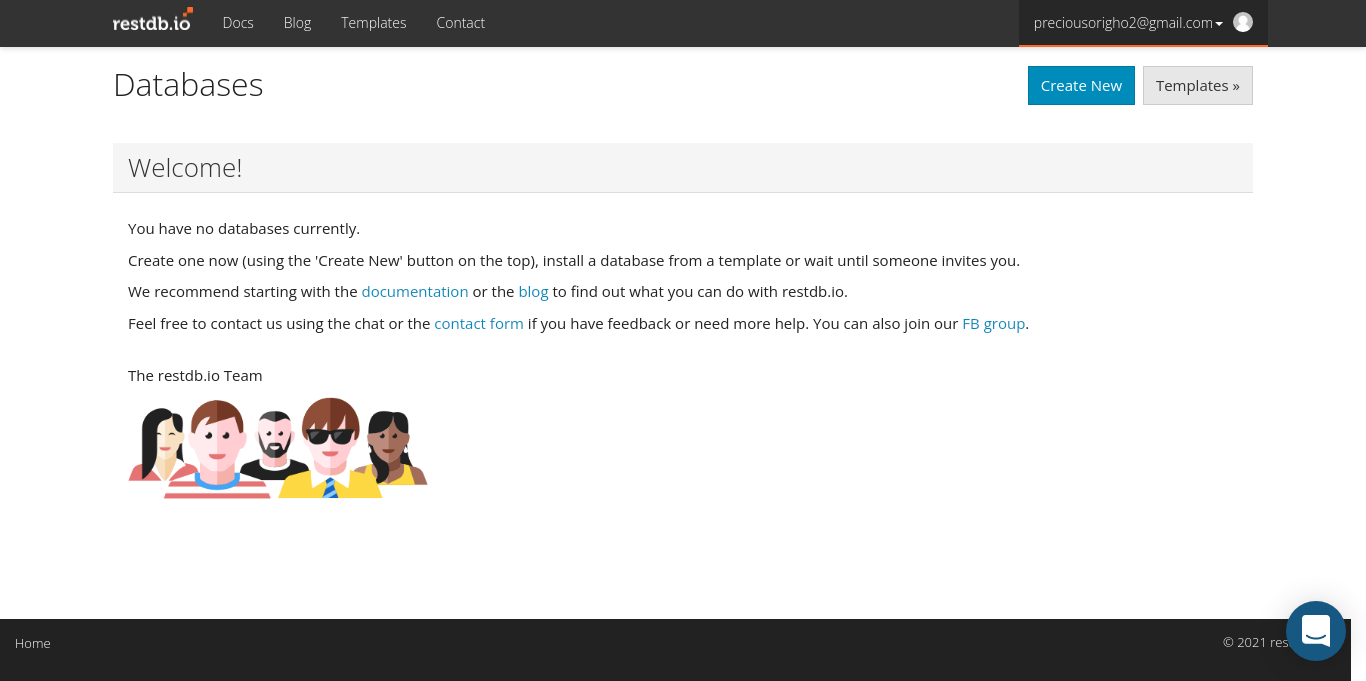Click the user avatar icon

coord(1243,22)
